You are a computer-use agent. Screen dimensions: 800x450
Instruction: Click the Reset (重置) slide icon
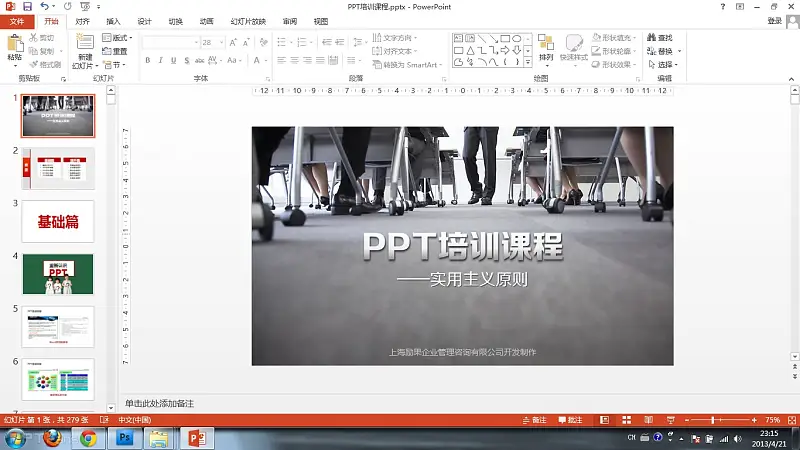point(115,51)
